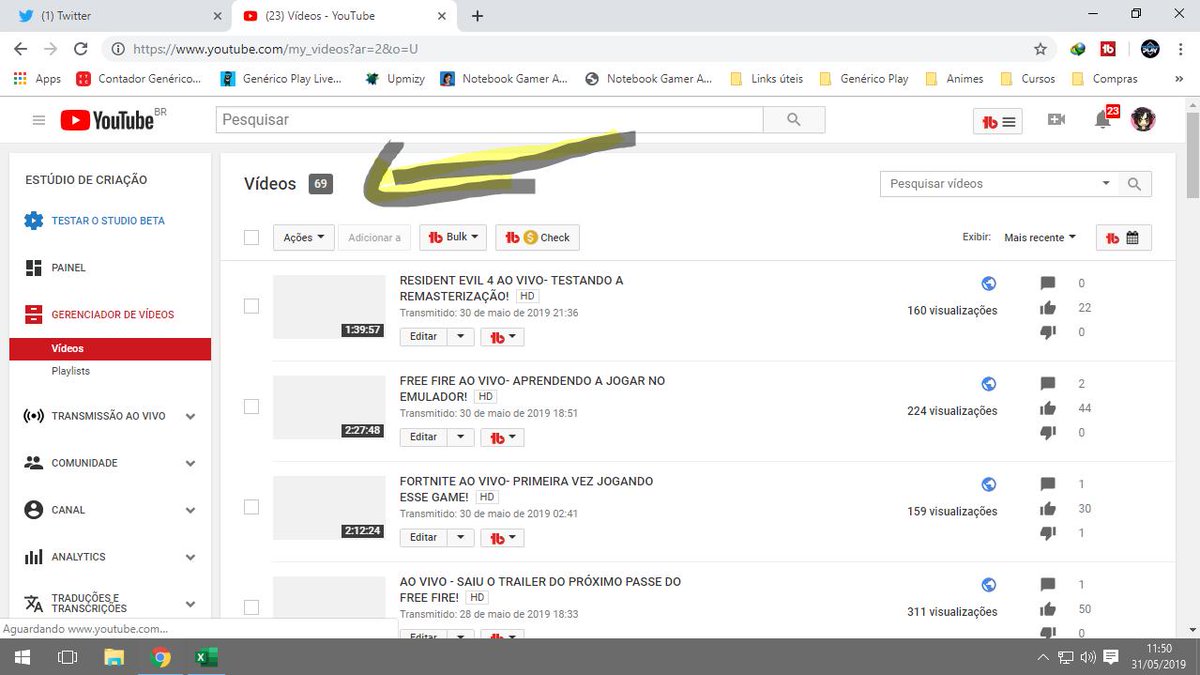Image resolution: width=1200 pixels, height=675 pixels.
Task: Open Excel from the taskbar
Action: pyautogui.click(x=206, y=657)
